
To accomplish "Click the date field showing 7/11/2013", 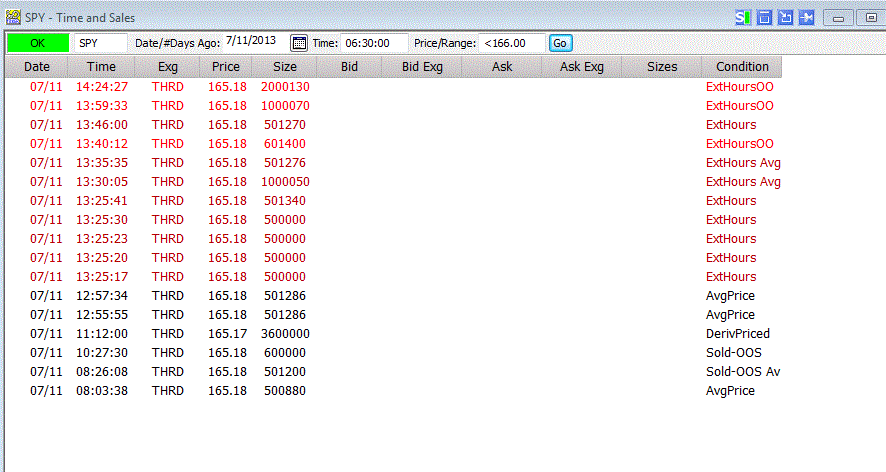I will pyautogui.click(x=255, y=42).
